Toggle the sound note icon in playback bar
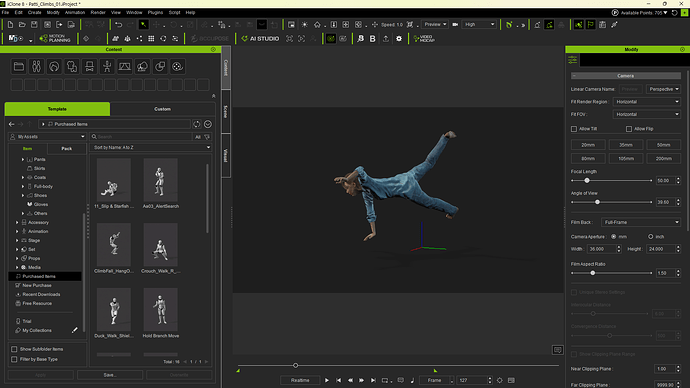 point(412,380)
